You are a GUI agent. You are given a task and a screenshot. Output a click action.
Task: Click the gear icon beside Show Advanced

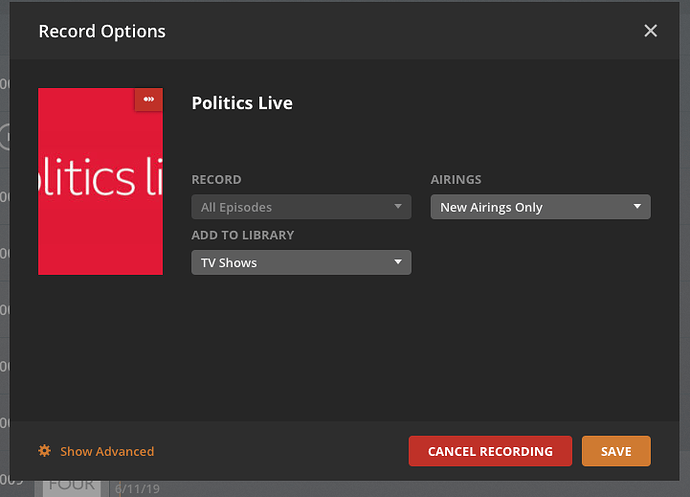[x=44, y=451]
